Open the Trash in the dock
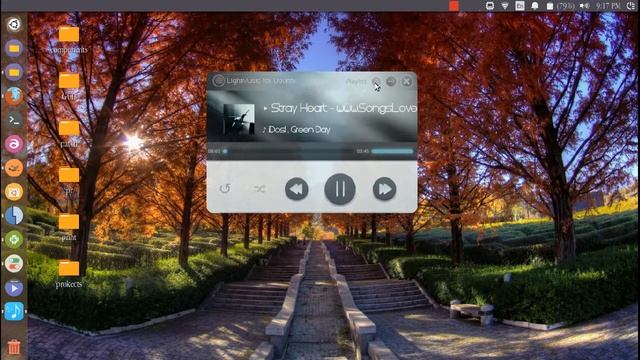 [14, 347]
